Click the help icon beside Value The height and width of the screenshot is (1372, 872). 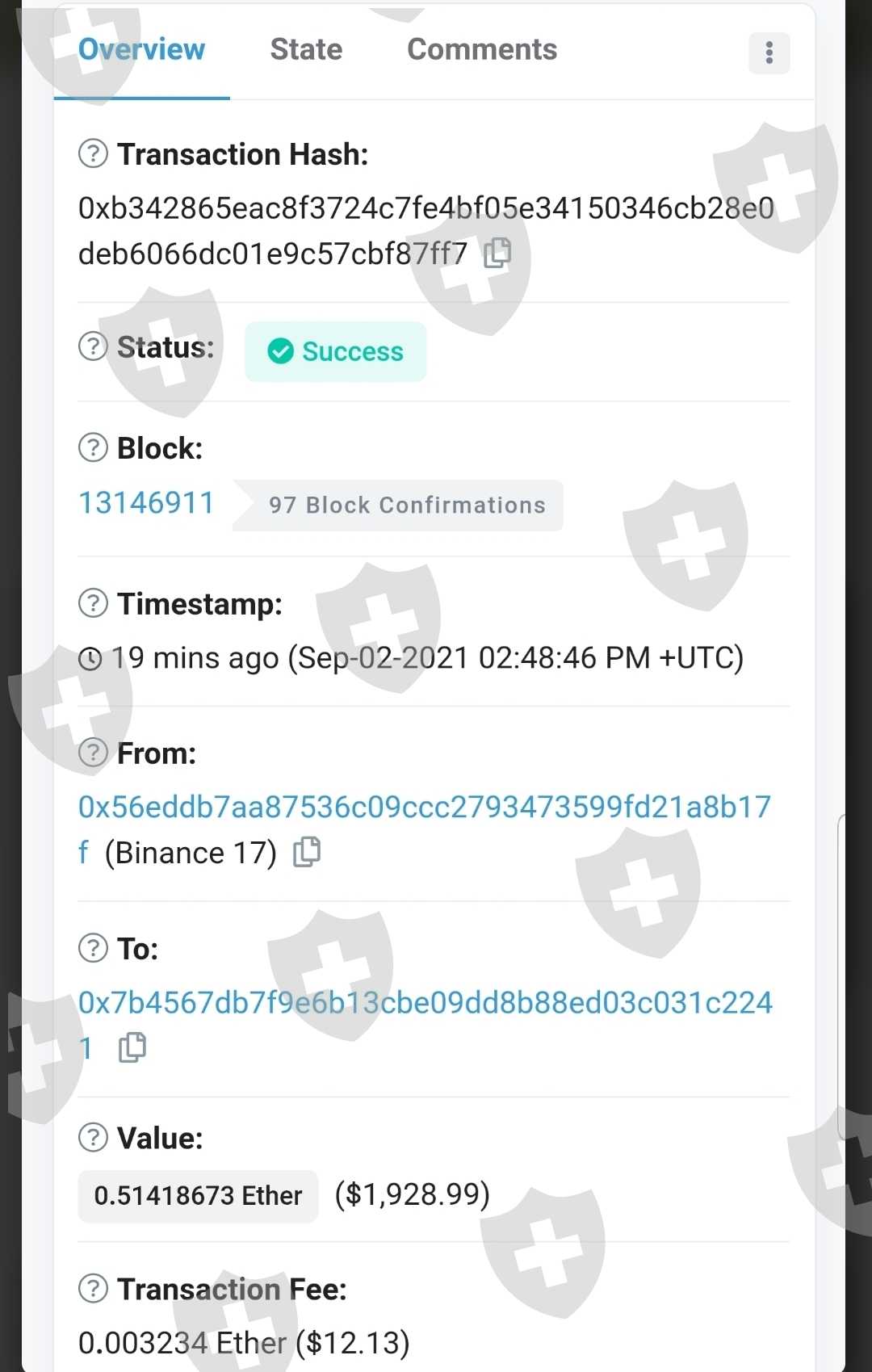93,1137
